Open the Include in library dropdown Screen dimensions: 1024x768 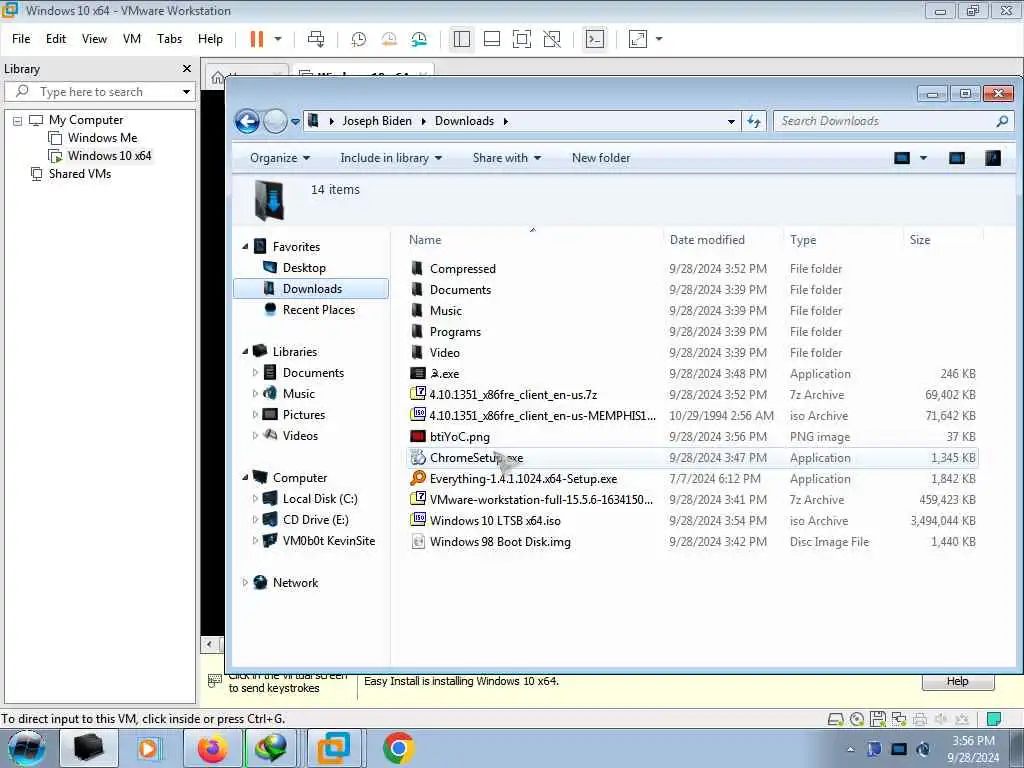tap(391, 158)
